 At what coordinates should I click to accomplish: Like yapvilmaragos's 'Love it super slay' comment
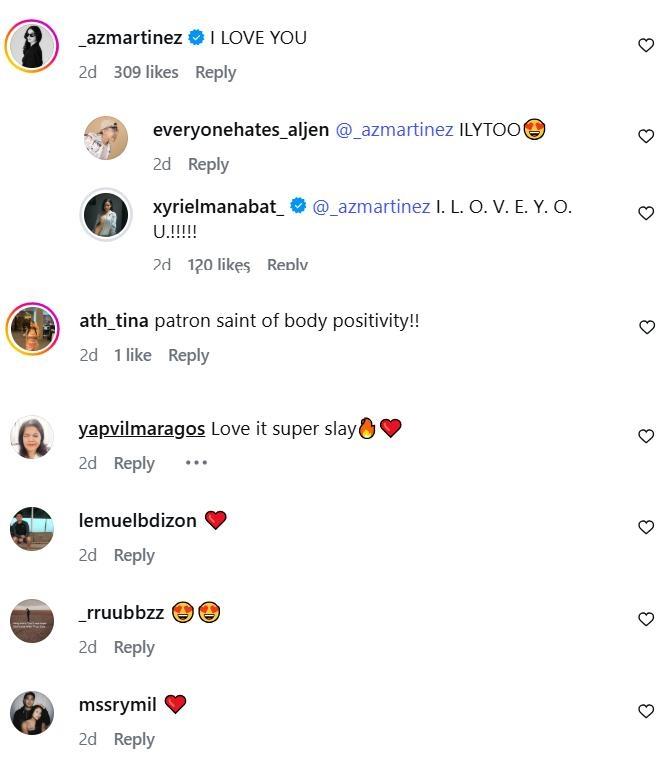click(646, 436)
